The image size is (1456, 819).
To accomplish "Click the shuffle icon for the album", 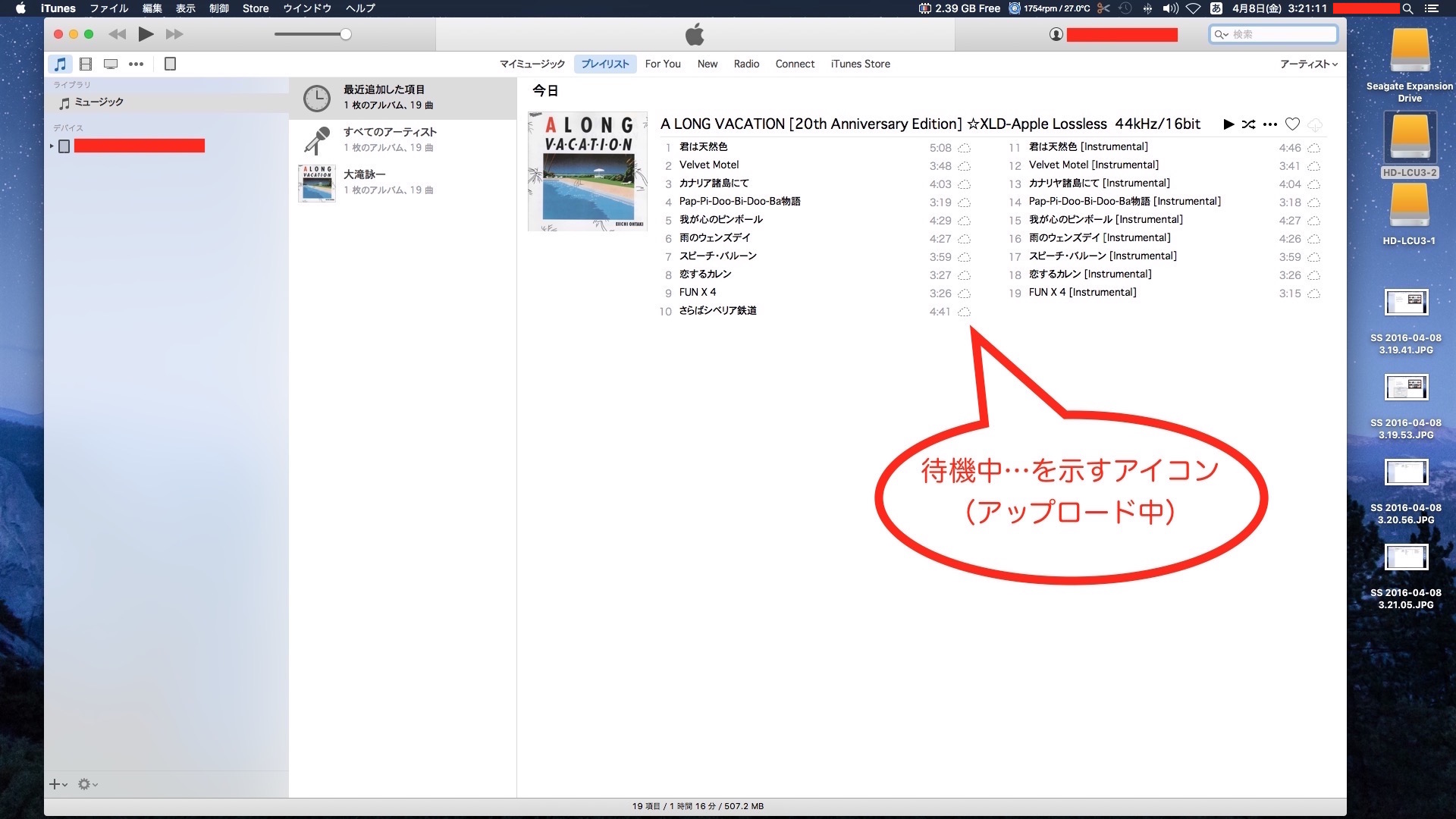I will pos(1248,124).
